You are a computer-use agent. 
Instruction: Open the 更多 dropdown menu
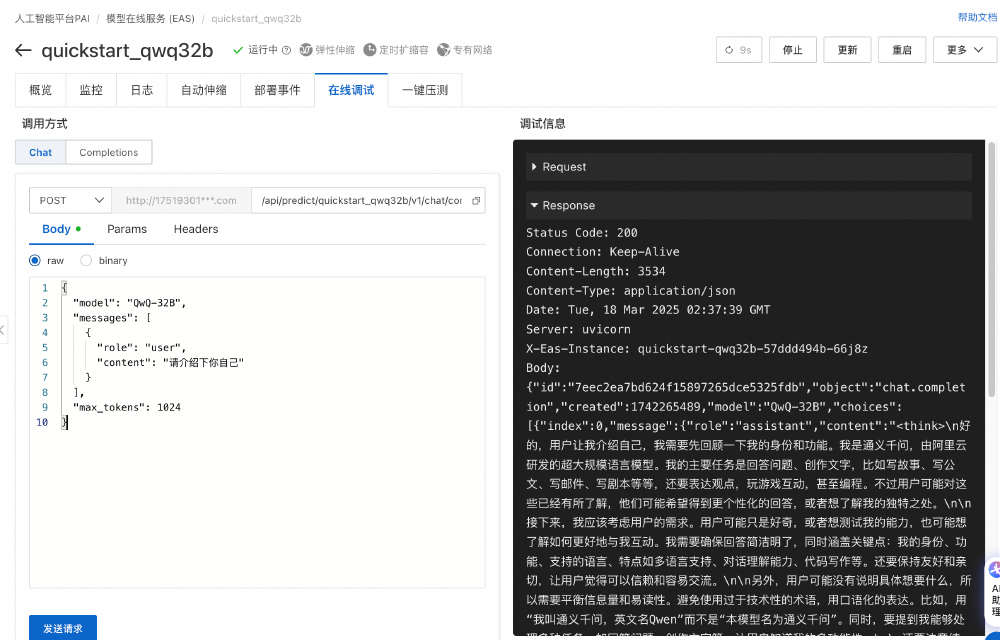point(963,48)
